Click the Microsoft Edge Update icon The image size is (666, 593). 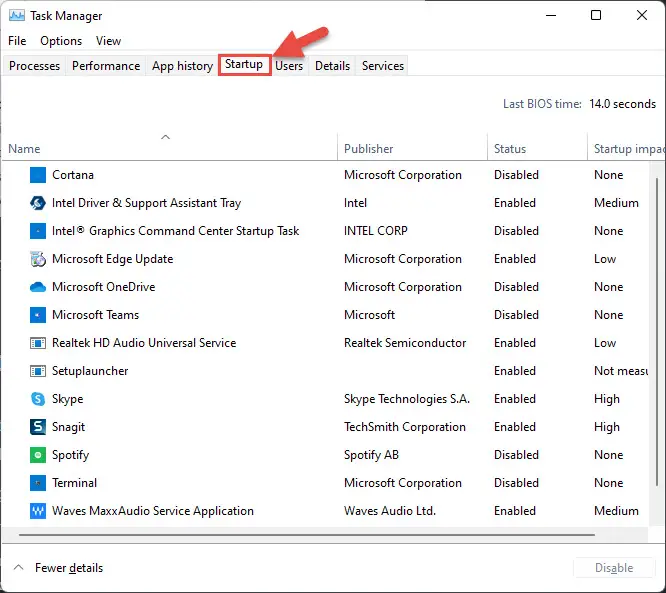coord(38,259)
